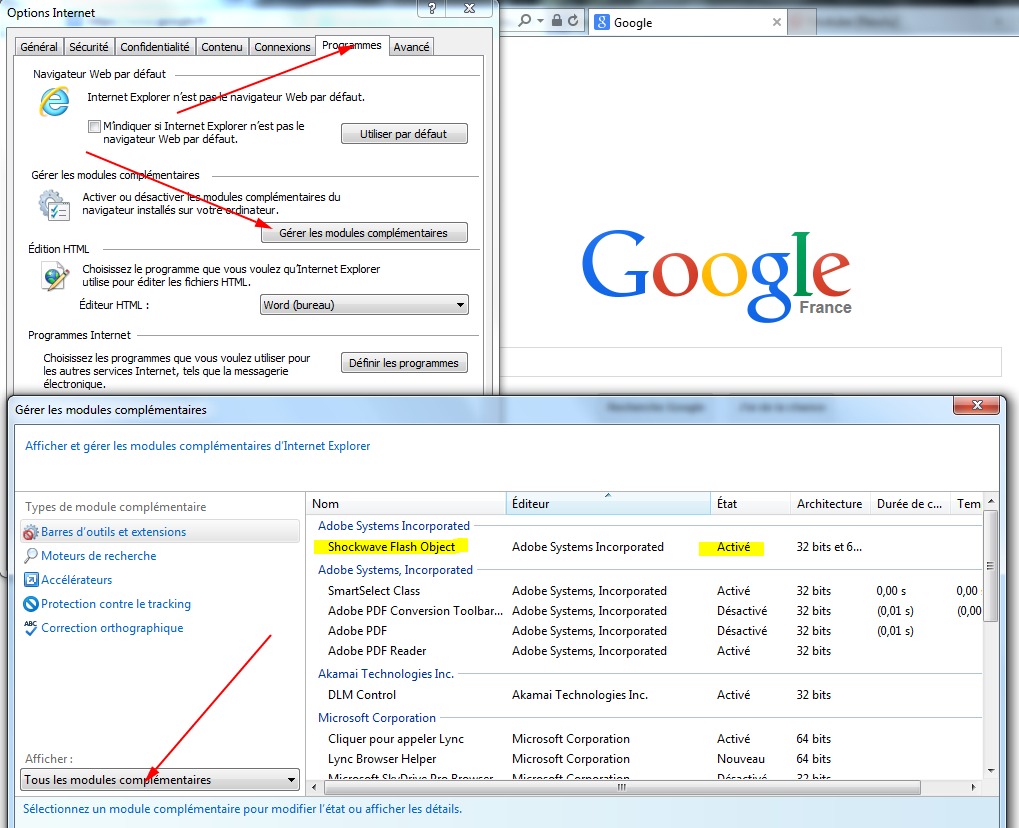Screen dimensions: 1019x828
Task: Click the Accélérateurs icon
Action: pyautogui.click(x=31, y=580)
